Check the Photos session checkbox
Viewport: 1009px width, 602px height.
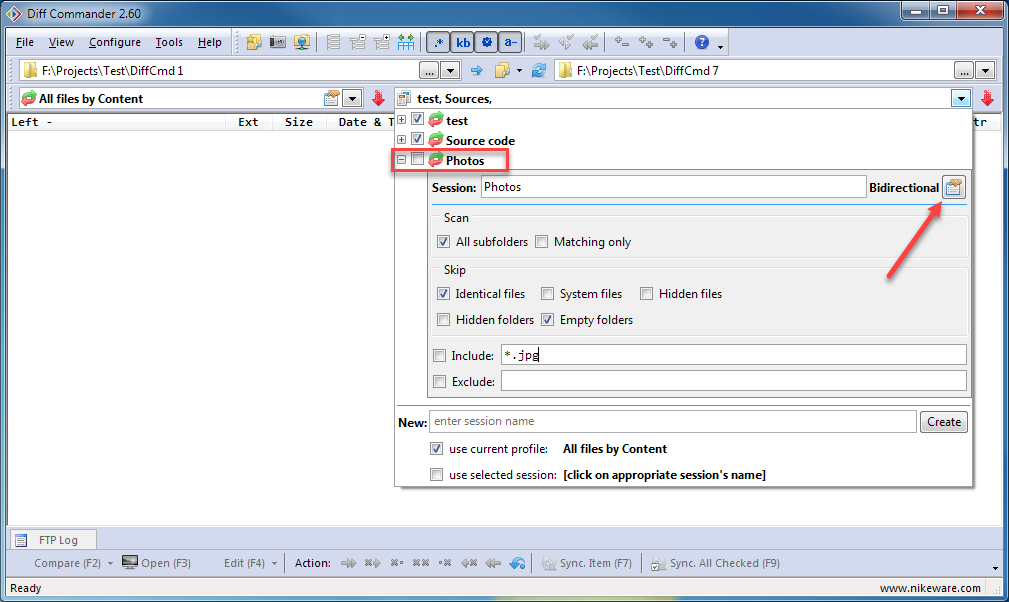[418, 160]
